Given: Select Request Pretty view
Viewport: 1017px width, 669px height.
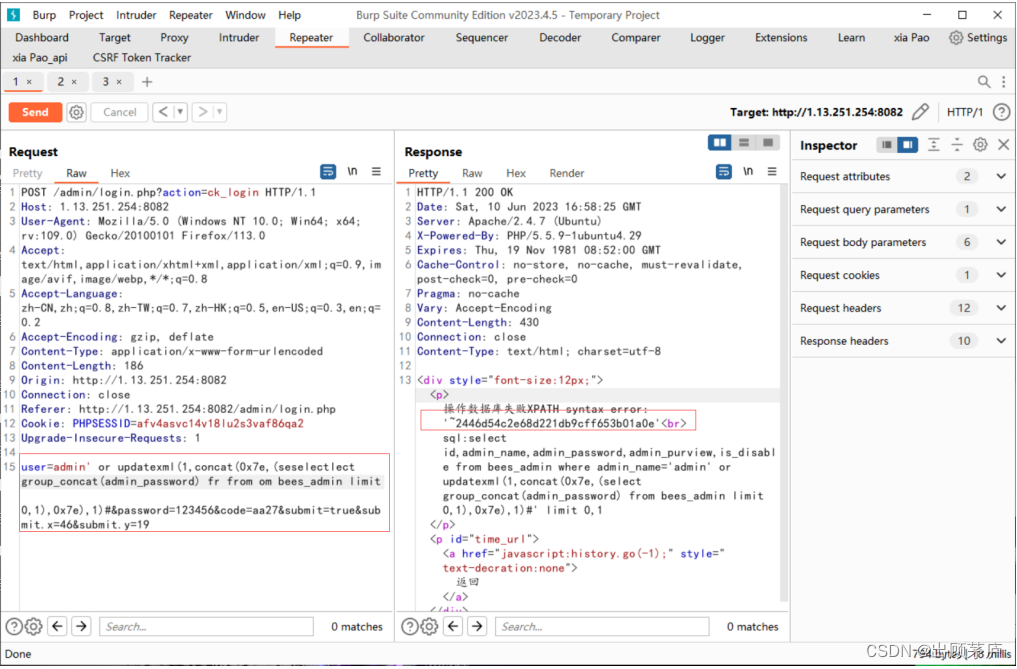Looking at the screenshot, I should [27, 173].
